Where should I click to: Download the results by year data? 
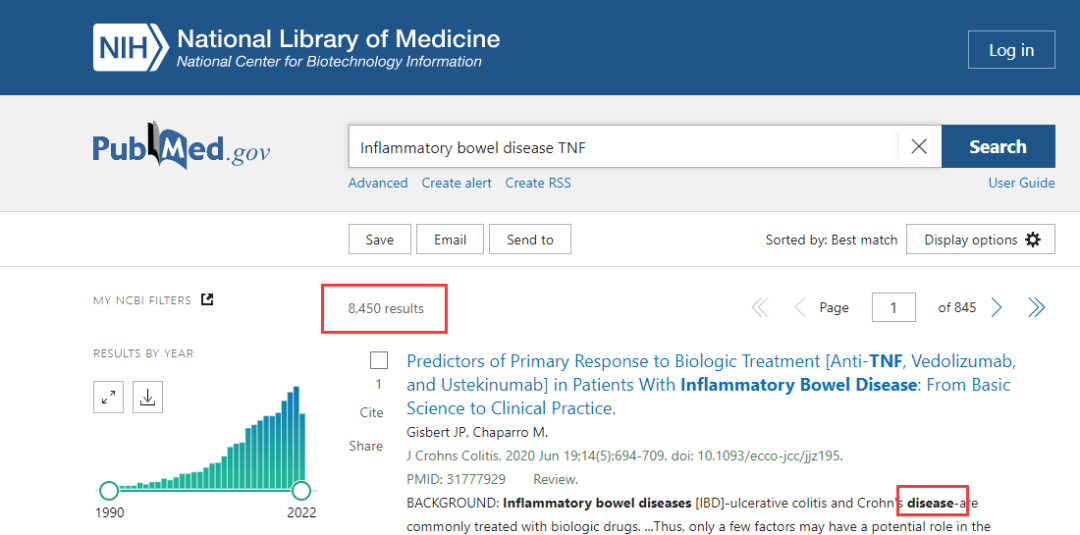pos(148,397)
